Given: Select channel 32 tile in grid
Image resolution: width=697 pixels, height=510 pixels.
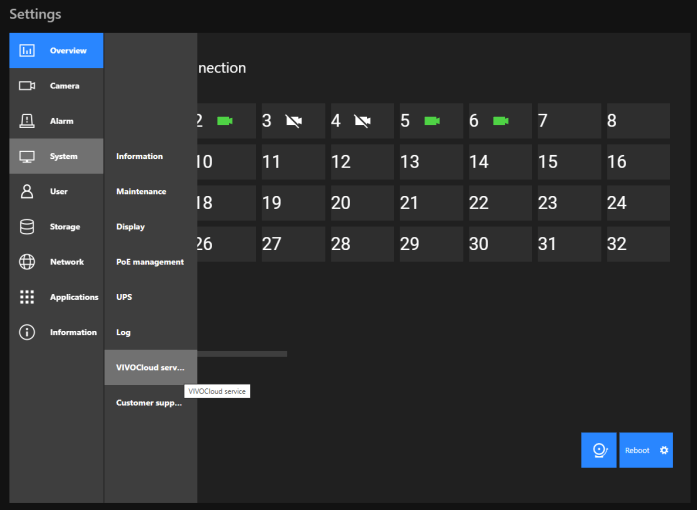Looking at the screenshot, I should click(638, 244).
